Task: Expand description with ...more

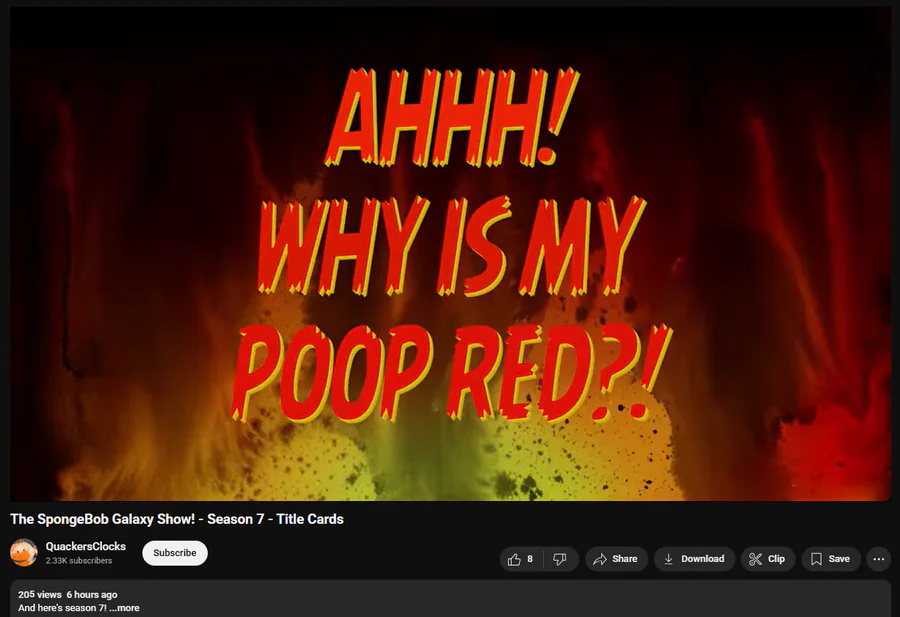Action: click(x=125, y=608)
